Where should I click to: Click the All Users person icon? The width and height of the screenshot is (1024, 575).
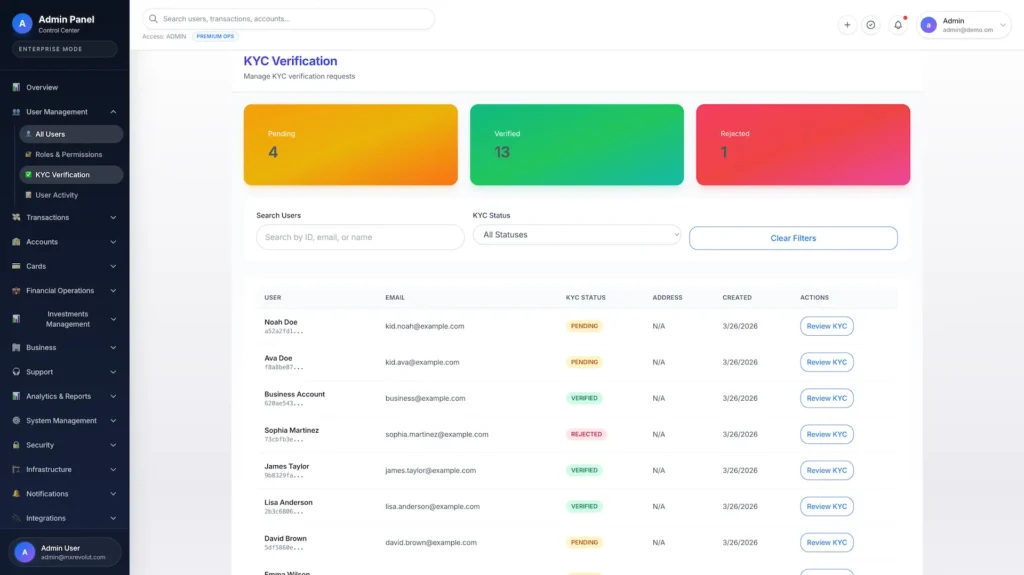(x=28, y=134)
